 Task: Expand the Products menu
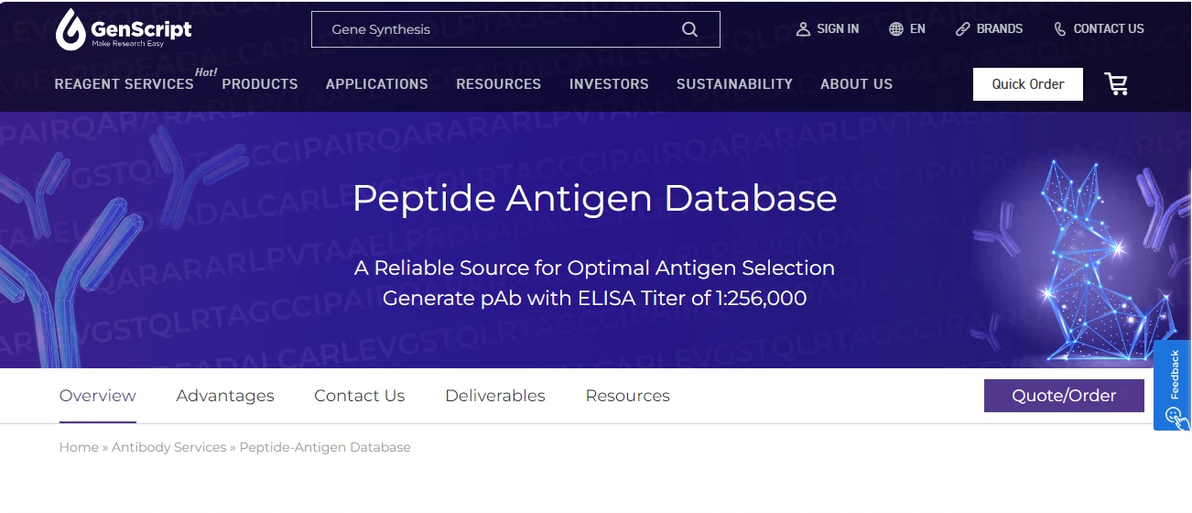coord(260,84)
